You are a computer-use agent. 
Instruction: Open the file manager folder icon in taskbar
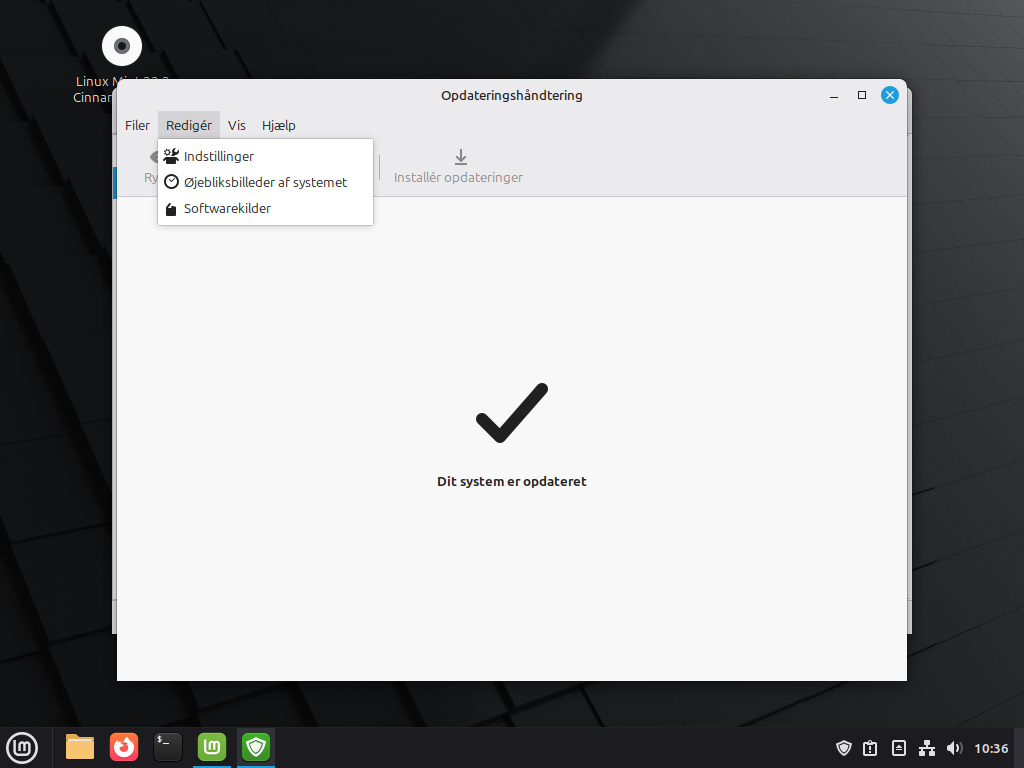(80, 747)
